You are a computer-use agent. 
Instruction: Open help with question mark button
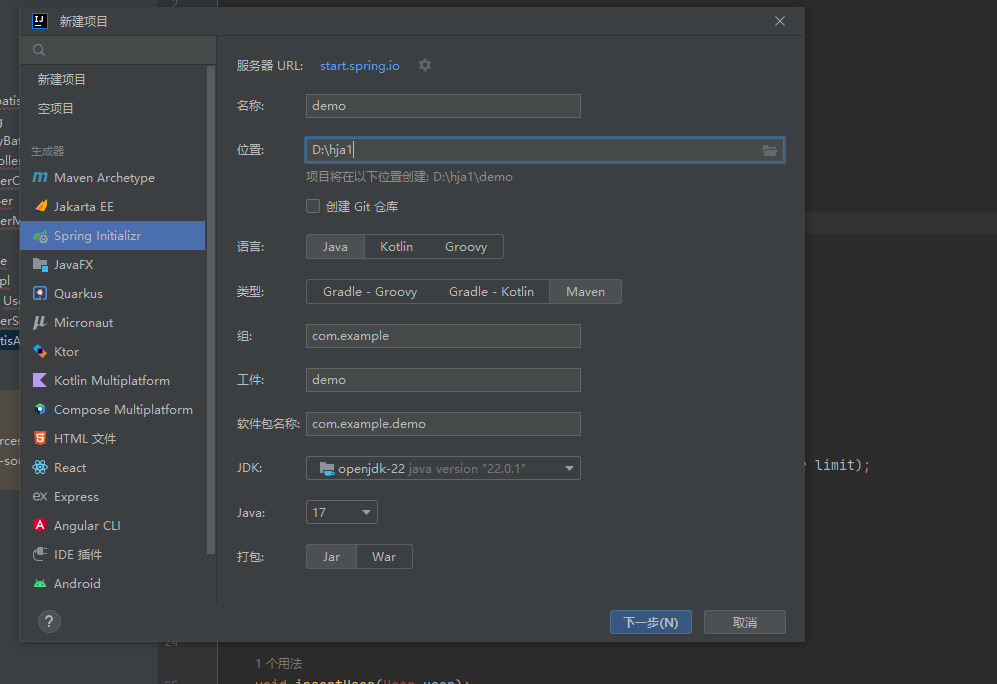(49, 621)
